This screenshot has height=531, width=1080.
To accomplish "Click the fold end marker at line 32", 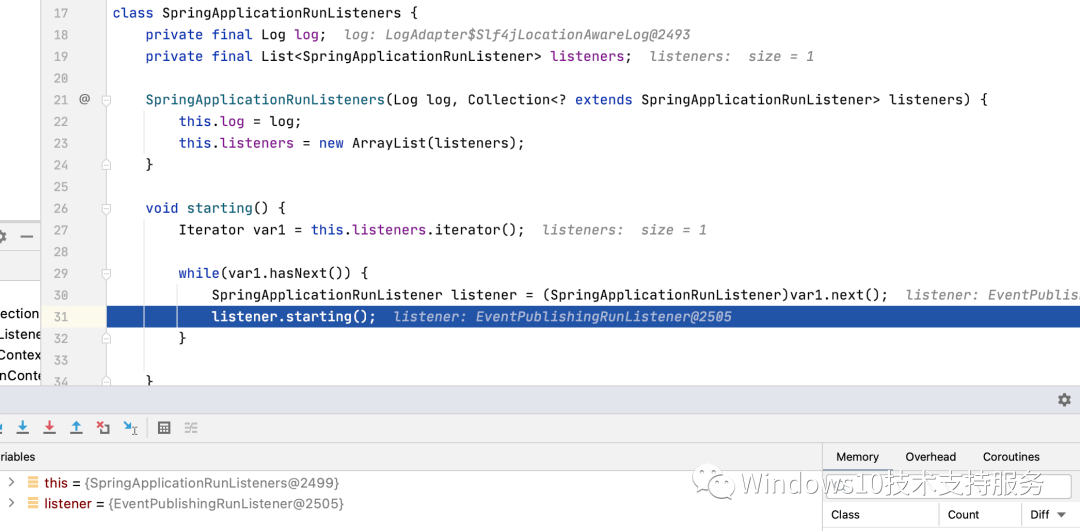I will pyautogui.click(x=106, y=338).
